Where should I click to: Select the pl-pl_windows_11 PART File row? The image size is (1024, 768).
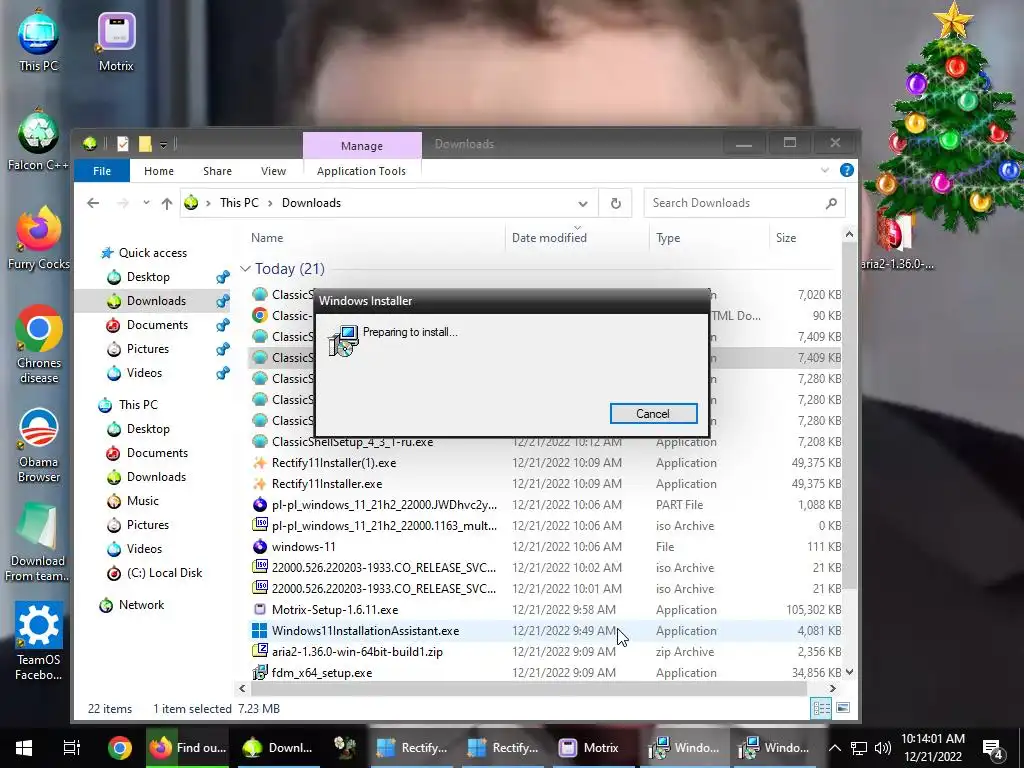[547, 505]
